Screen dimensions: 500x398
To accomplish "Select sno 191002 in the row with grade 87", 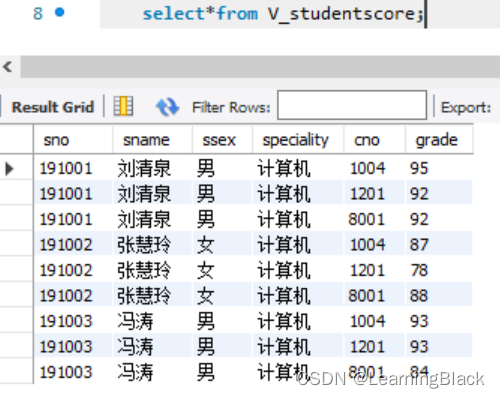I will point(73,245).
